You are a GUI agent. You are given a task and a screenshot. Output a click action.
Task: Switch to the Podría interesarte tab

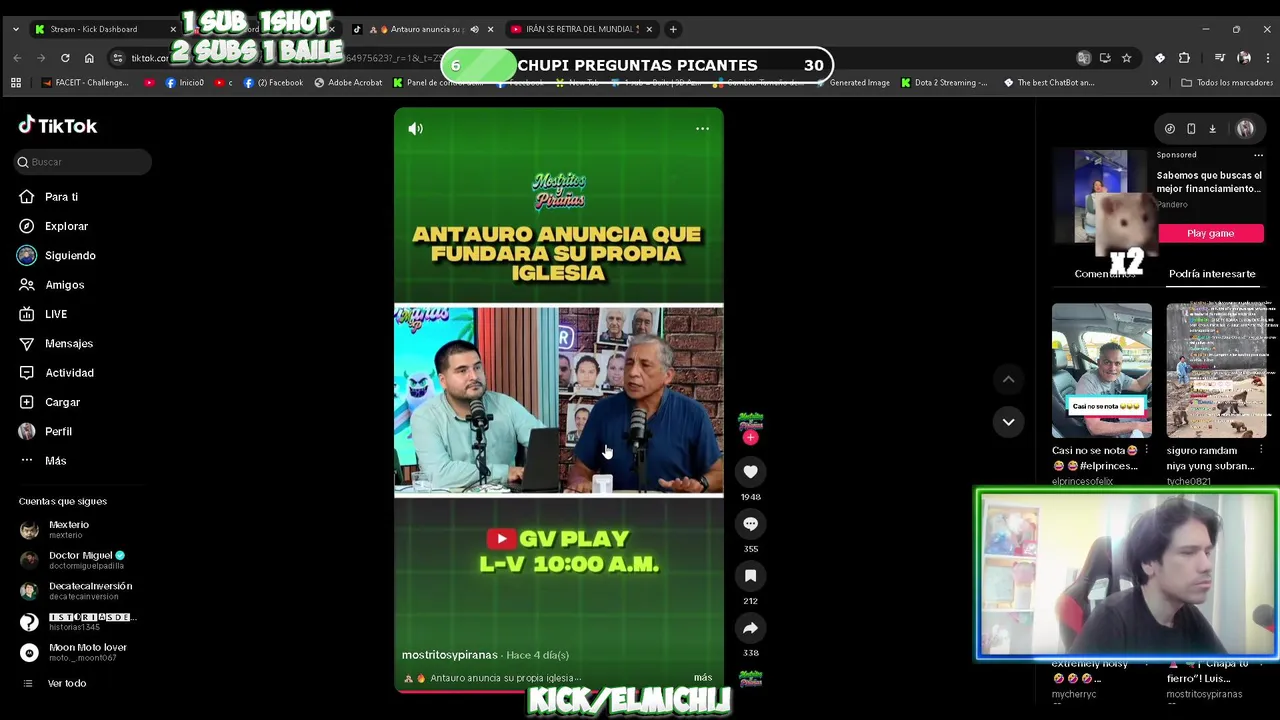pos(1212,274)
